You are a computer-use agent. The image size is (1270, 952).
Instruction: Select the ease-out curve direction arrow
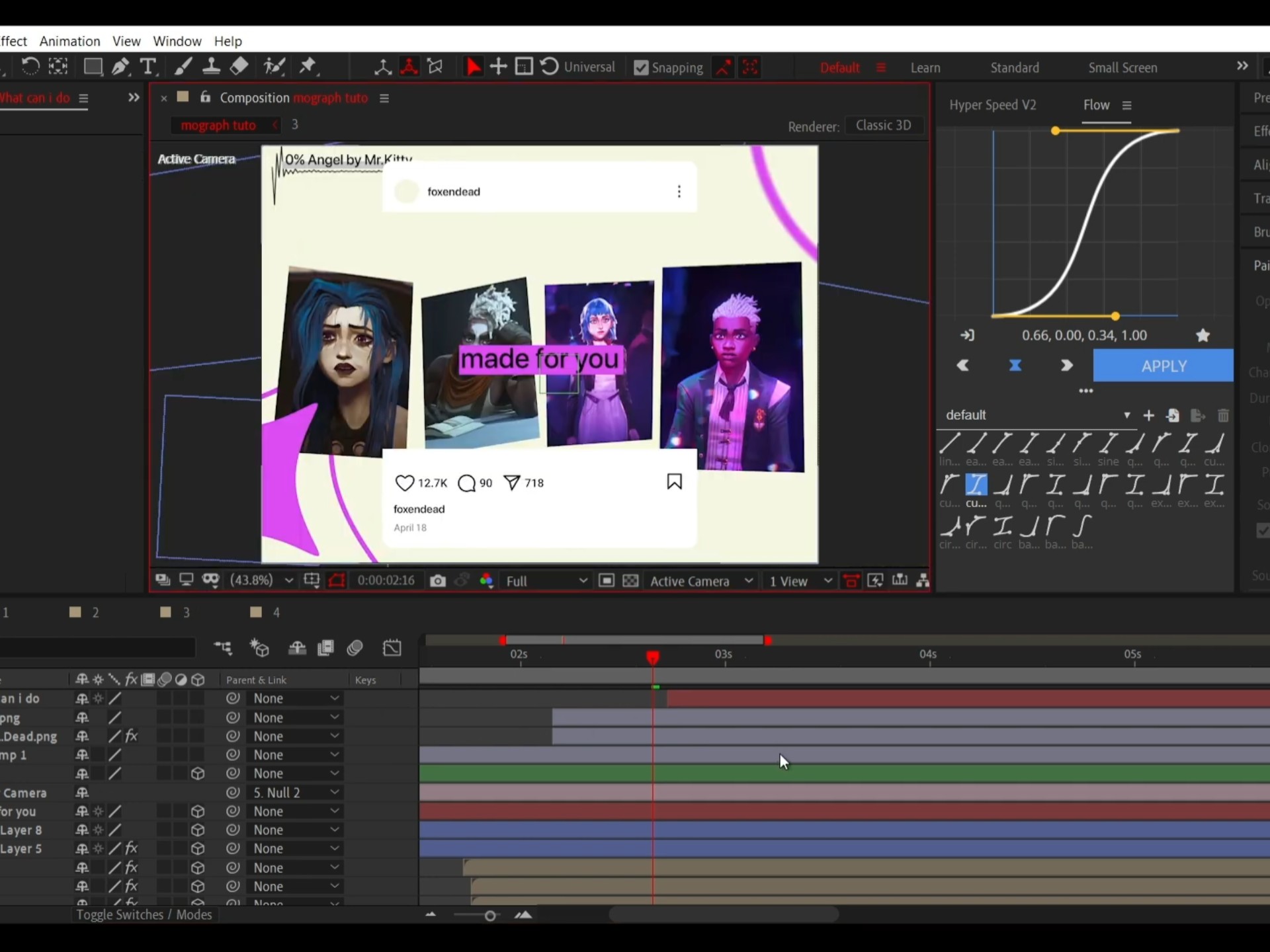click(1066, 366)
